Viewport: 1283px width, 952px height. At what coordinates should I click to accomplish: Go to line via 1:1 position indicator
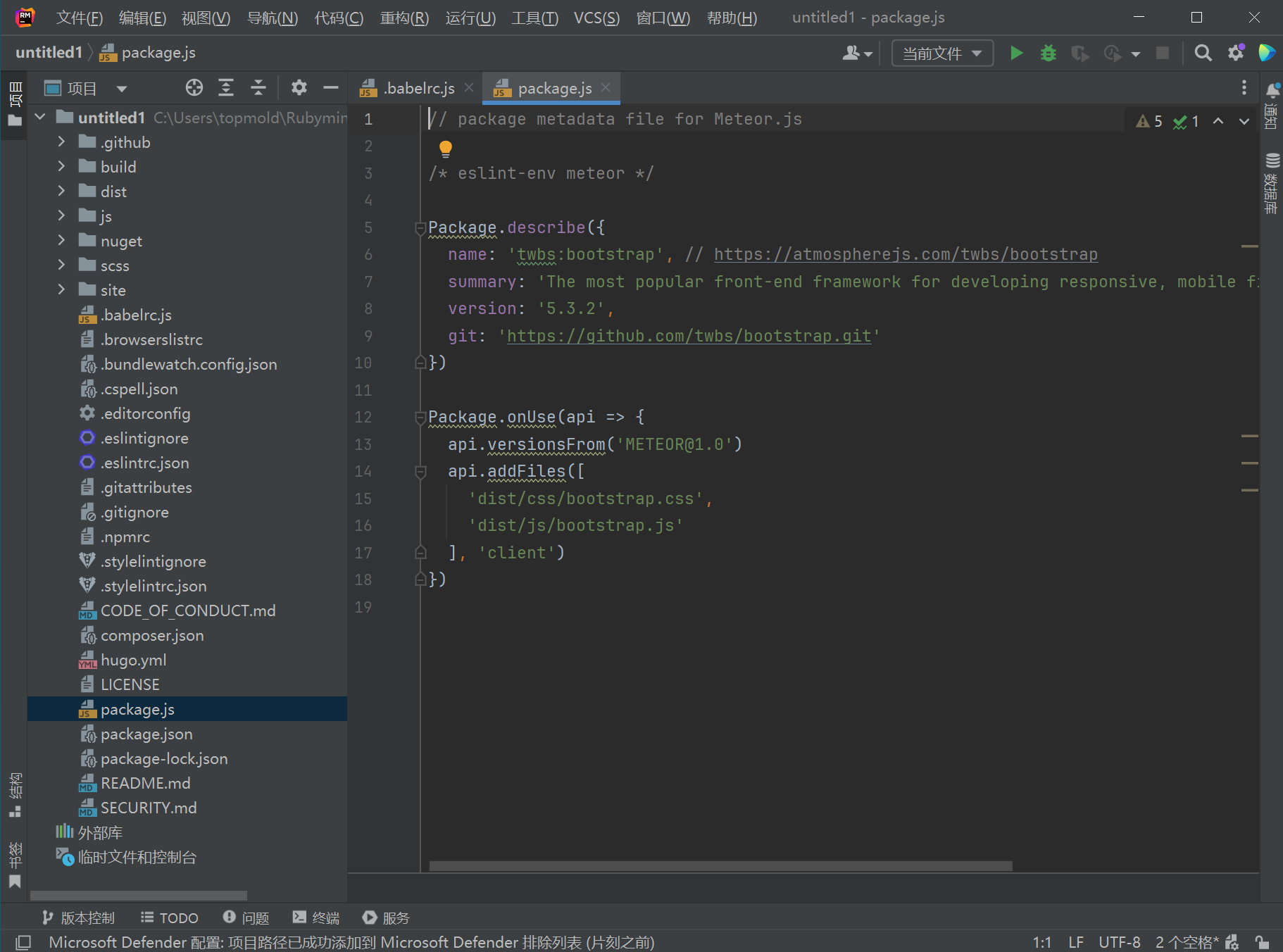click(x=1041, y=942)
